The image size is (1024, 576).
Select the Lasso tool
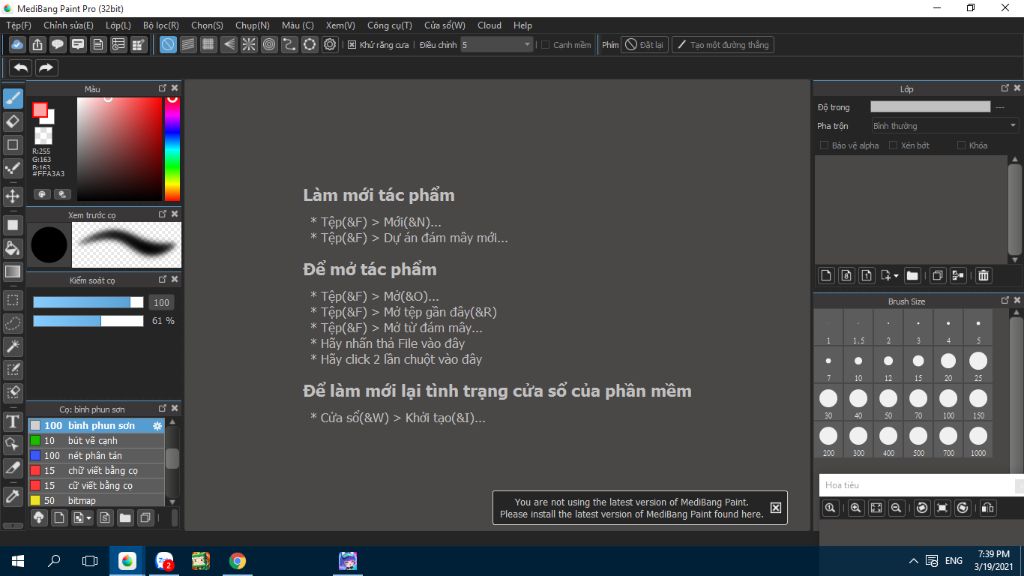12,323
